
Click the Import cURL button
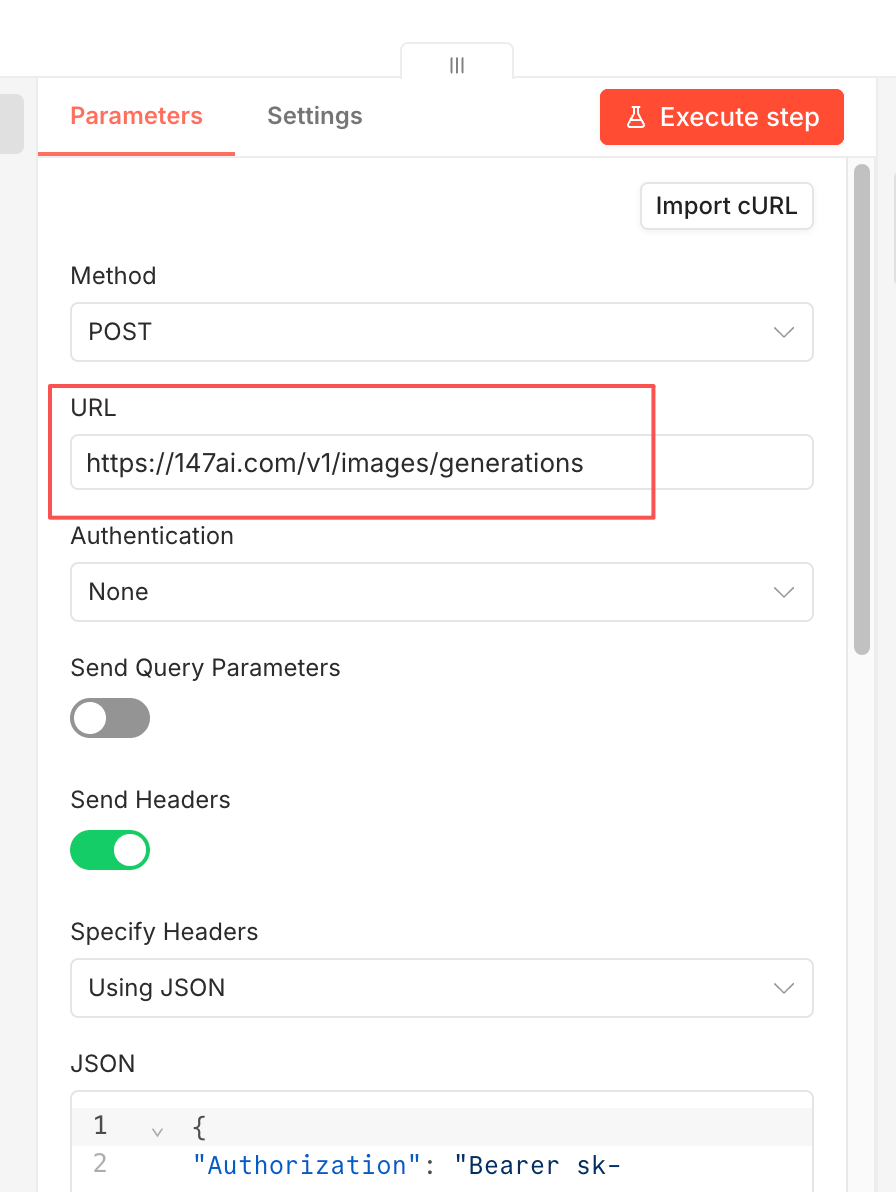tap(727, 206)
